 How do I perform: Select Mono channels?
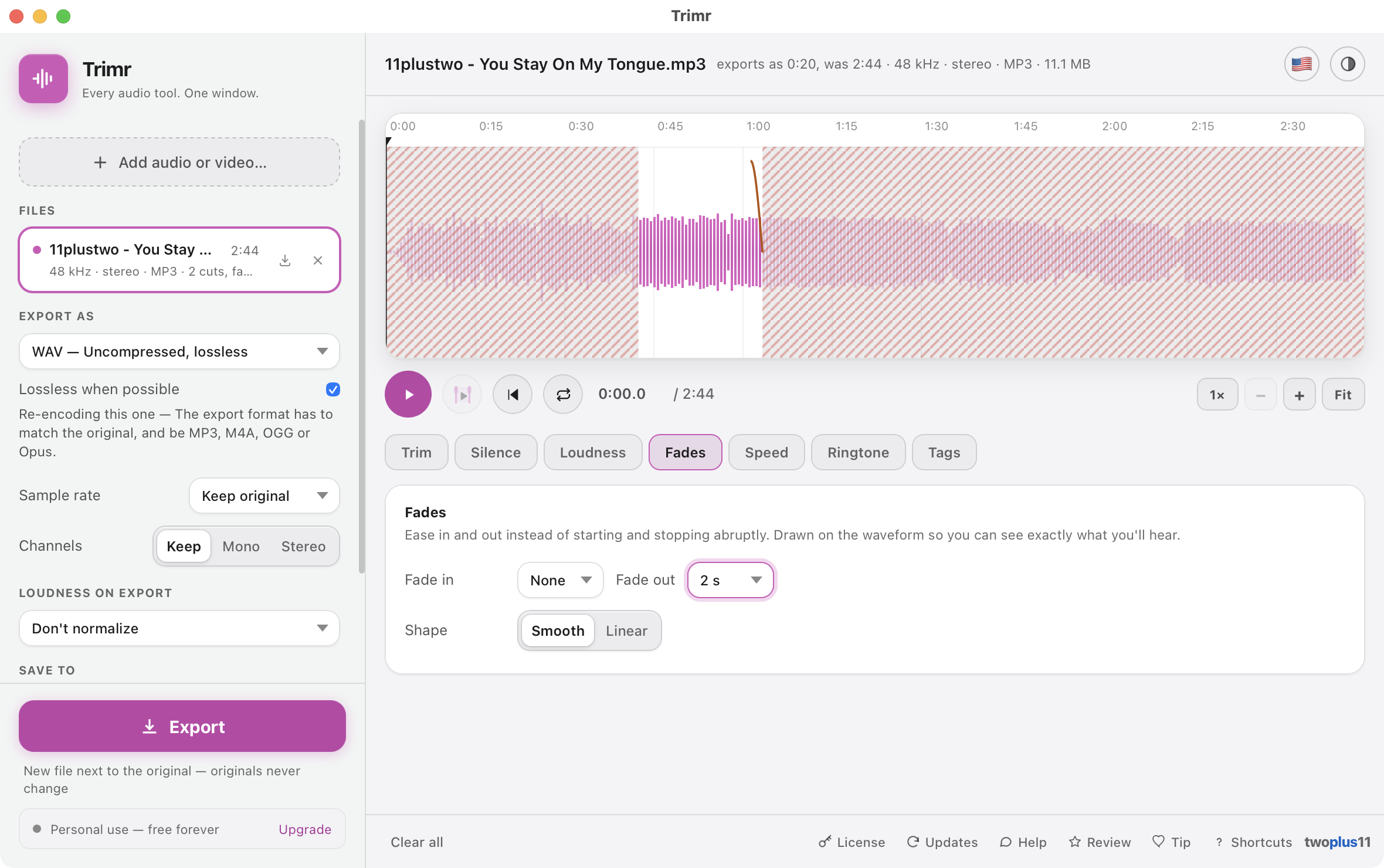coord(241,546)
